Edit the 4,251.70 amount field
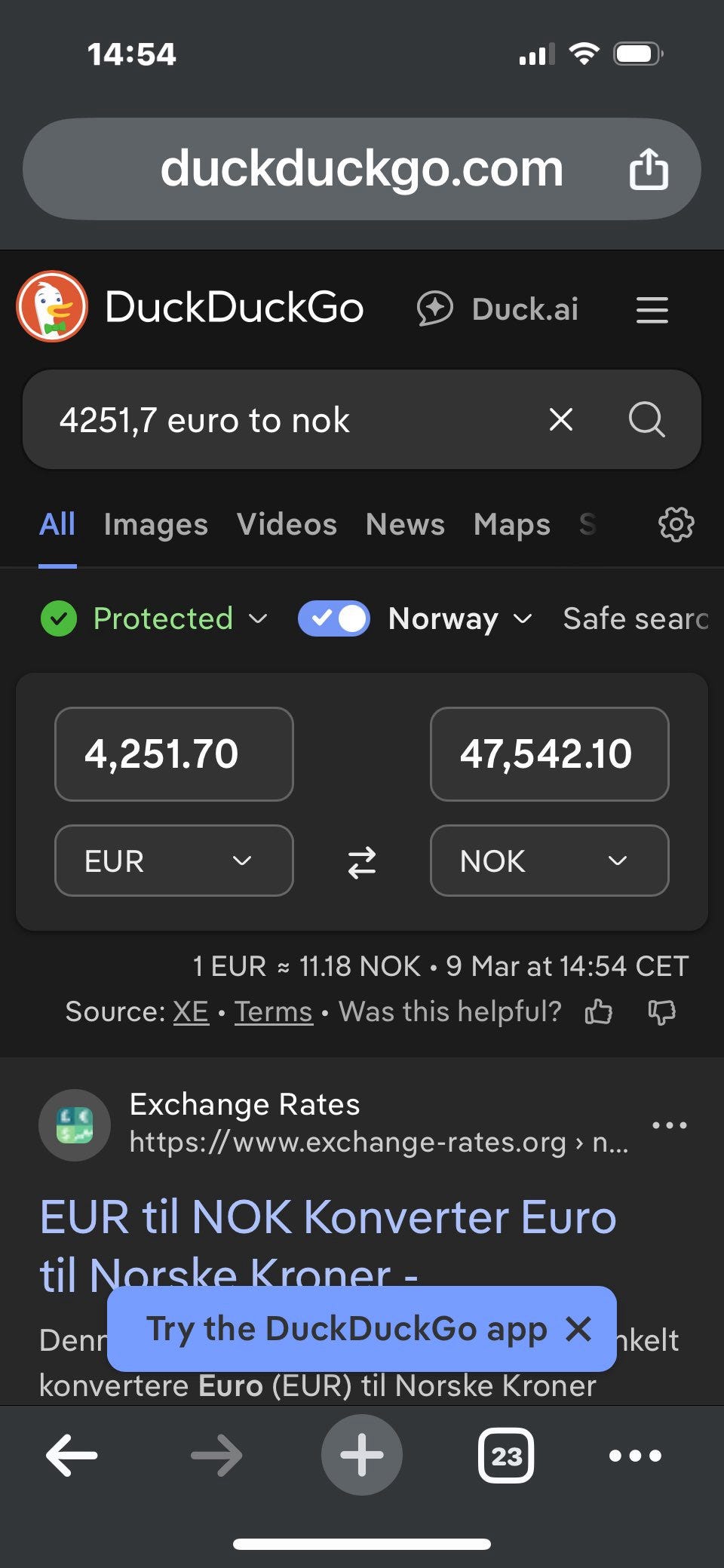This screenshot has height=1568, width=724. (x=174, y=754)
